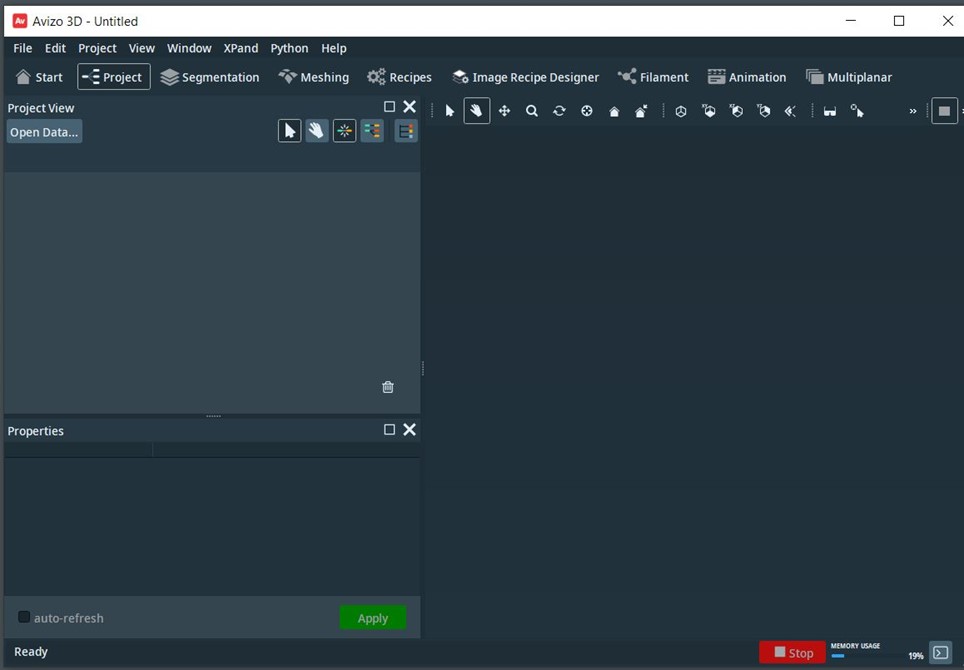Click the Set Home icon
The image size is (964, 670).
click(x=641, y=111)
